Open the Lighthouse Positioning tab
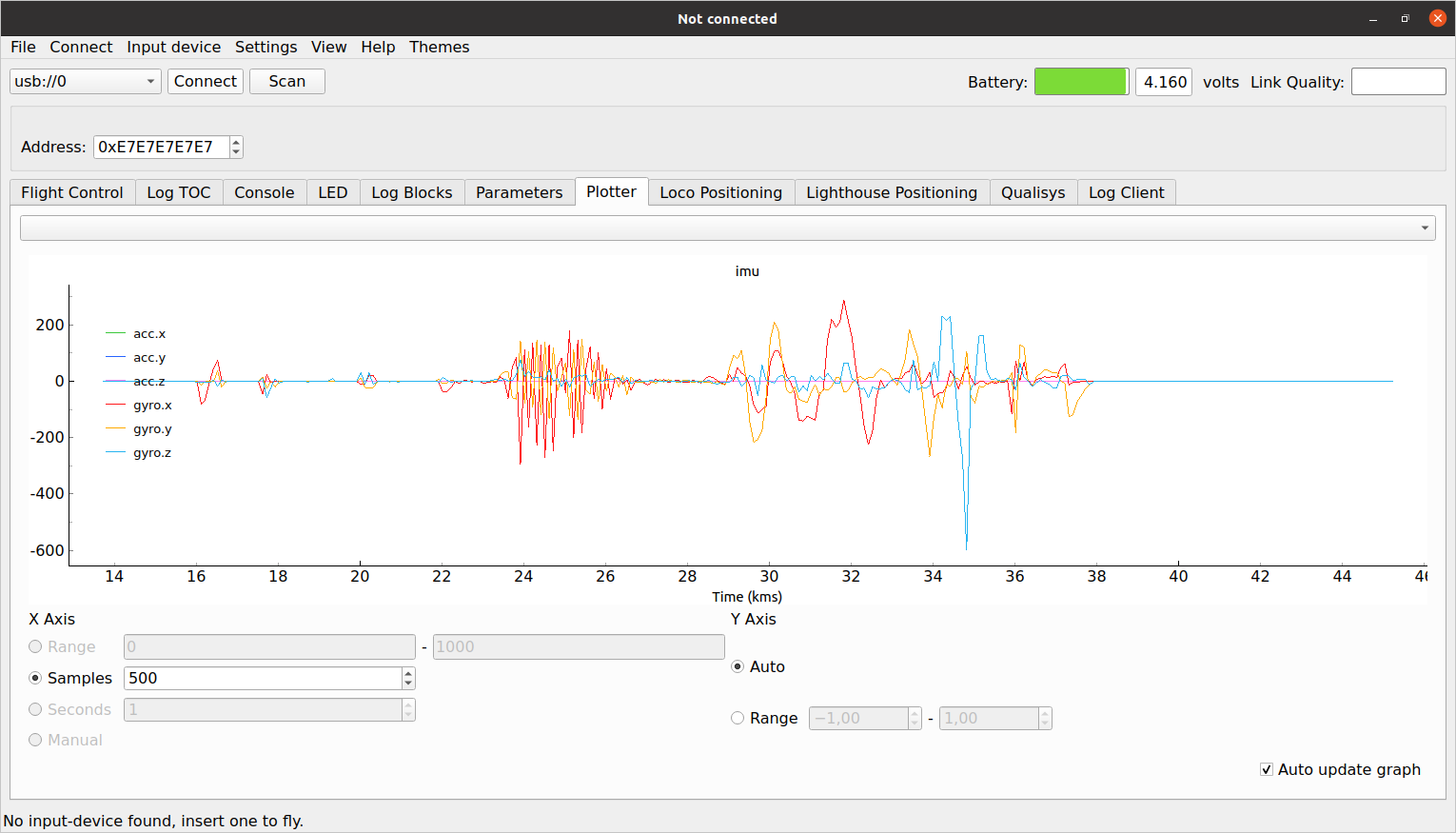This screenshot has width=1456, height=833. (891, 192)
